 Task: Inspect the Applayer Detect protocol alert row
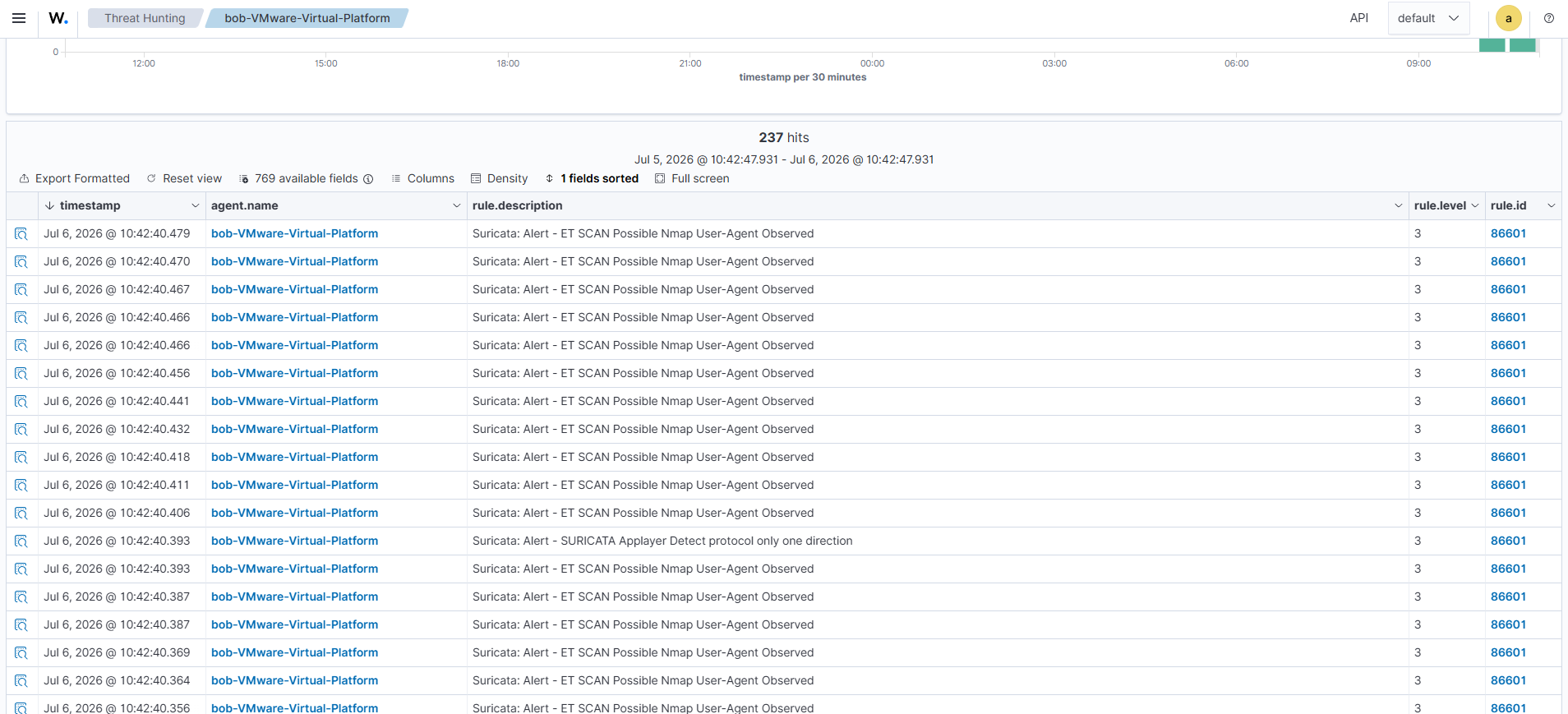click(x=21, y=541)
